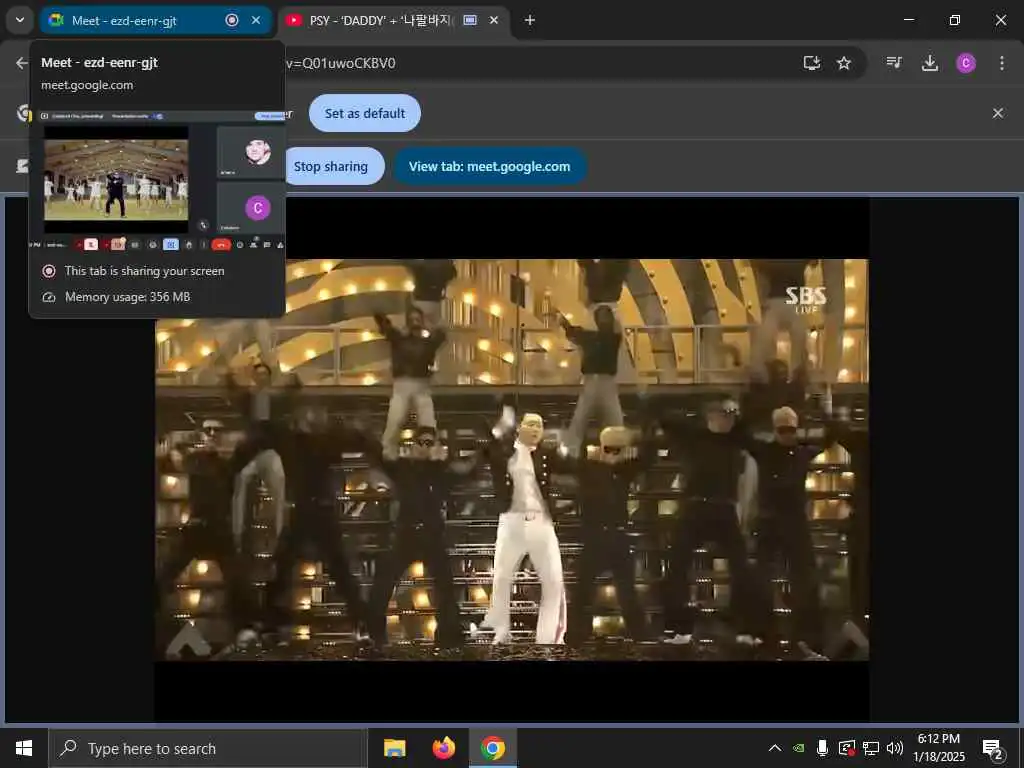This screenshot has height=768, width=1024.
Task: Go back using the browser back arrow
Action: point(22,63)
